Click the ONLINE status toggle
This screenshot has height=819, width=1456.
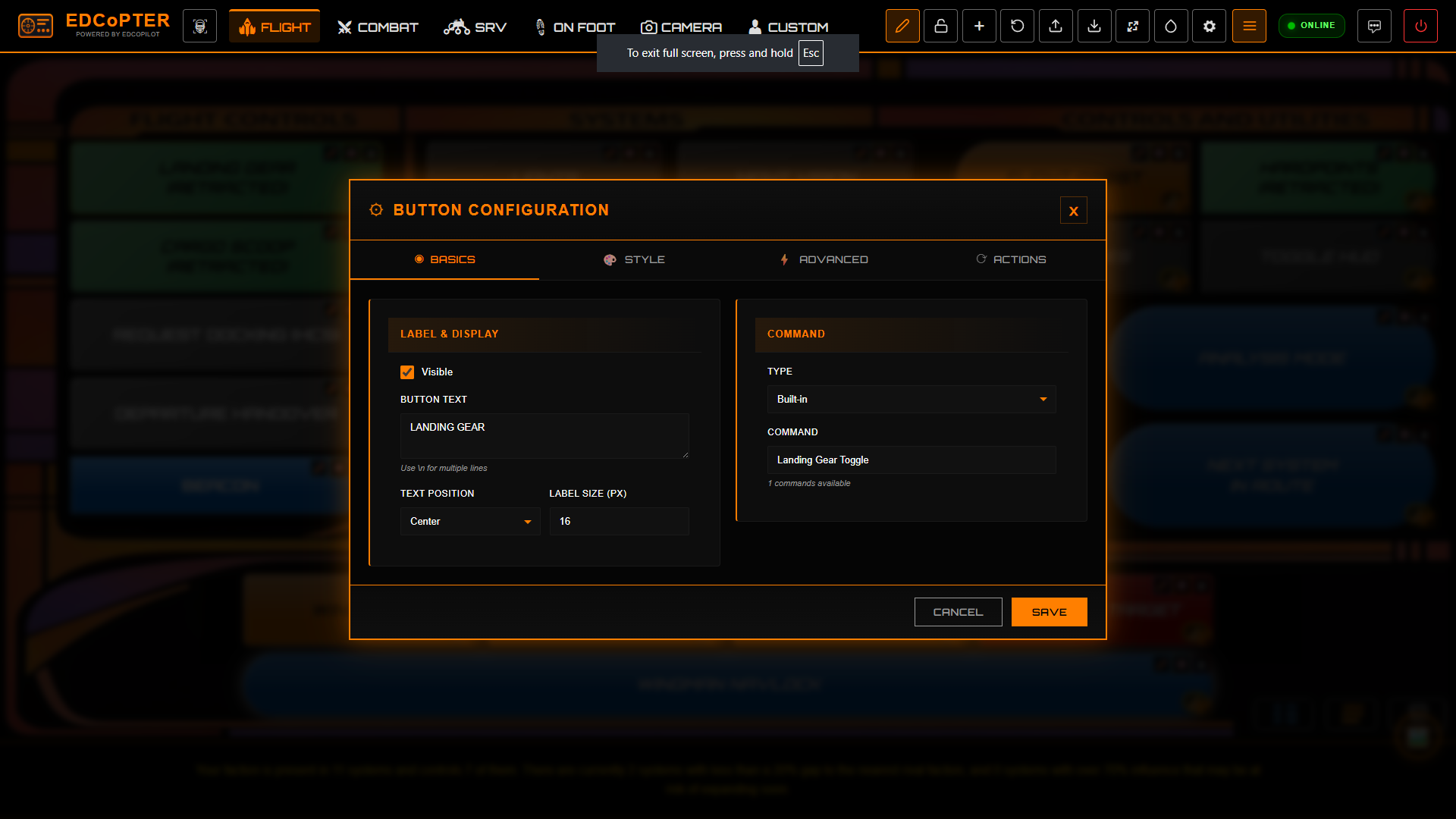(1312, 25)
